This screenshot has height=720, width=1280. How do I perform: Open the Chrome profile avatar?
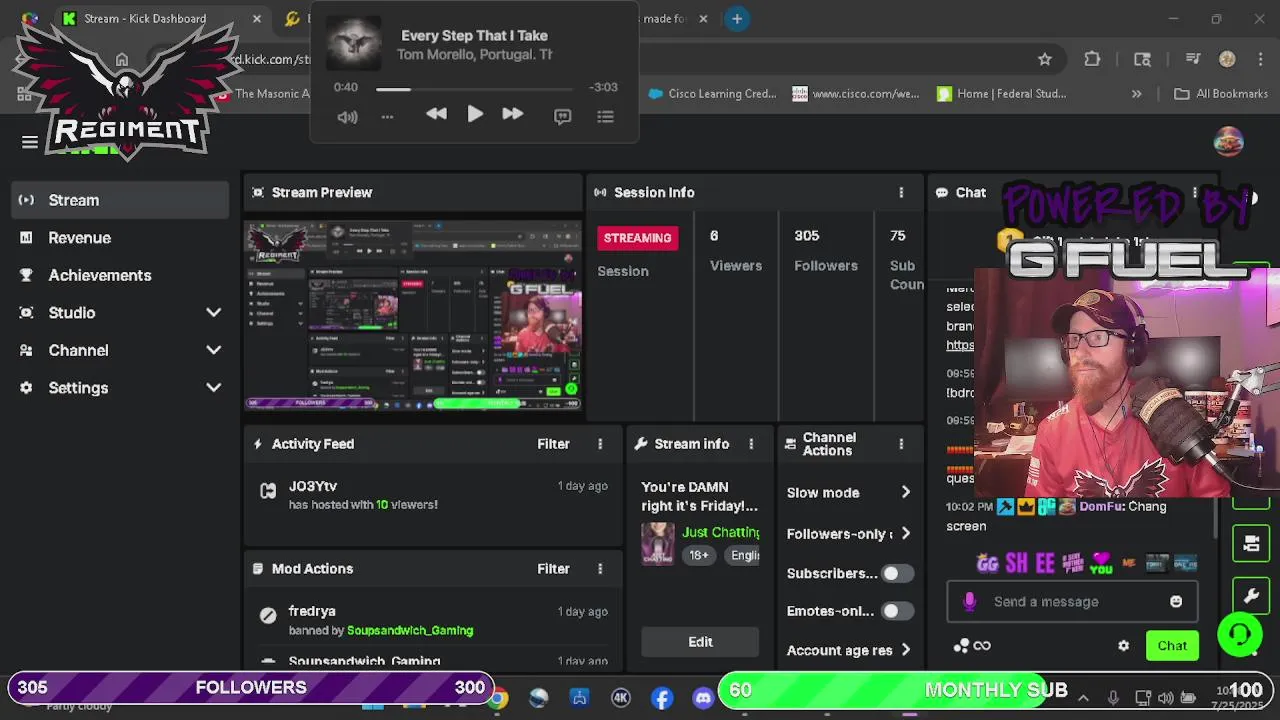pyautogui.click(x=1227, y=59)
